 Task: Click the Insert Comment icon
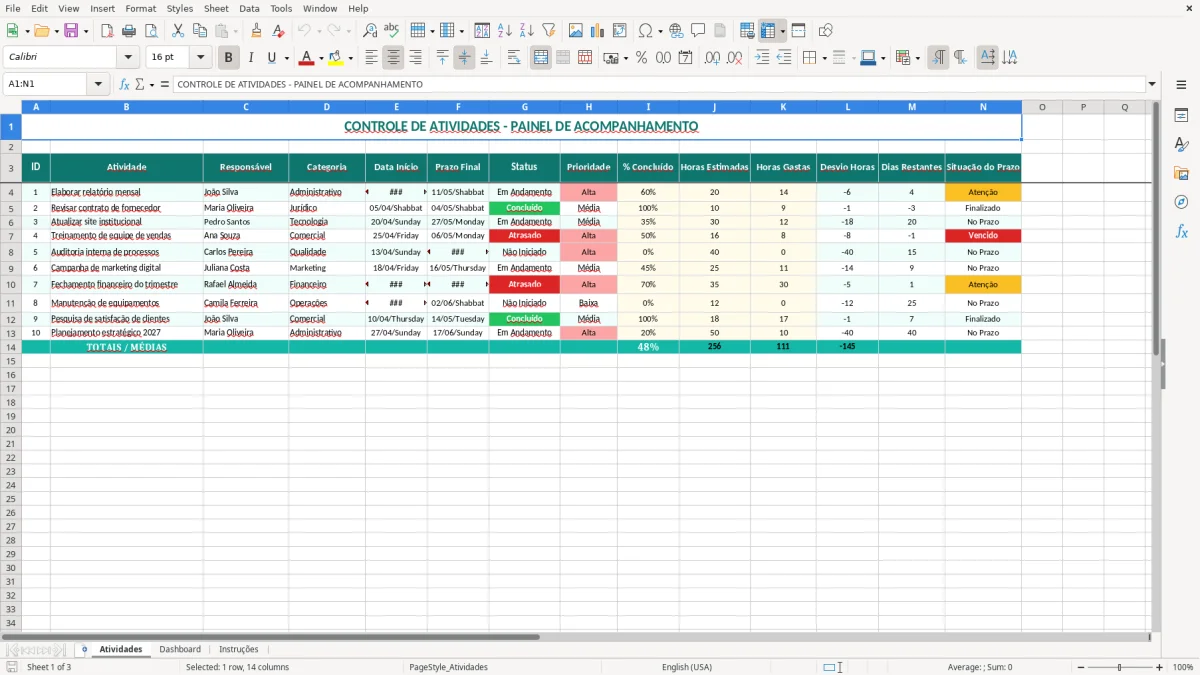tap(698, 31)
